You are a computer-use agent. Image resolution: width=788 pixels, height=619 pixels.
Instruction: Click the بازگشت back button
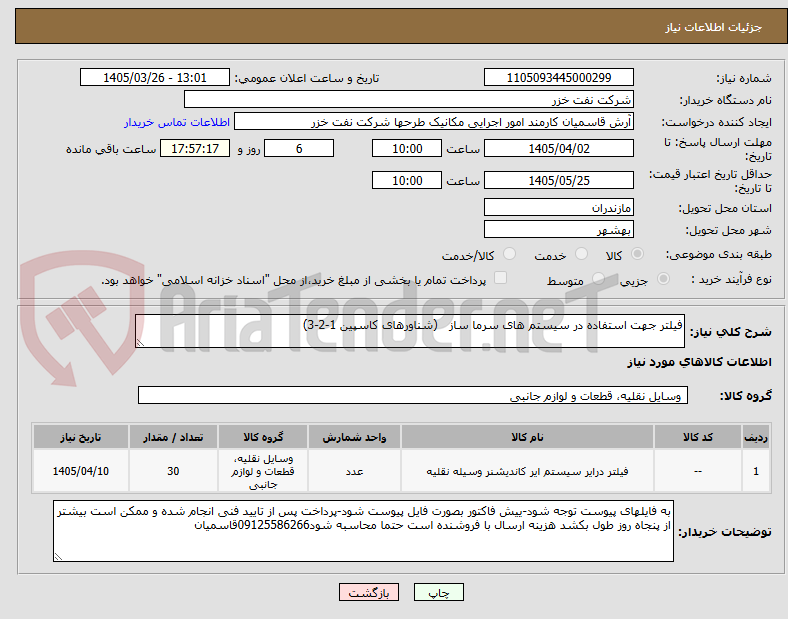369,592
